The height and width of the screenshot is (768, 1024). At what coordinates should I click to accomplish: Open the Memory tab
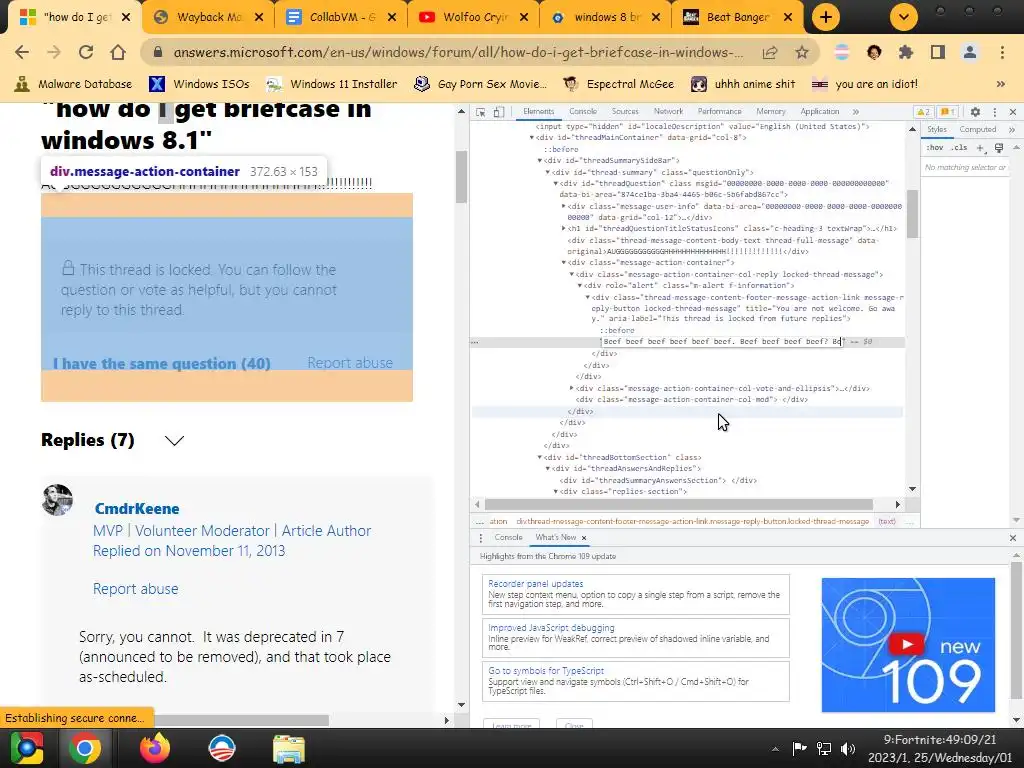771,112
